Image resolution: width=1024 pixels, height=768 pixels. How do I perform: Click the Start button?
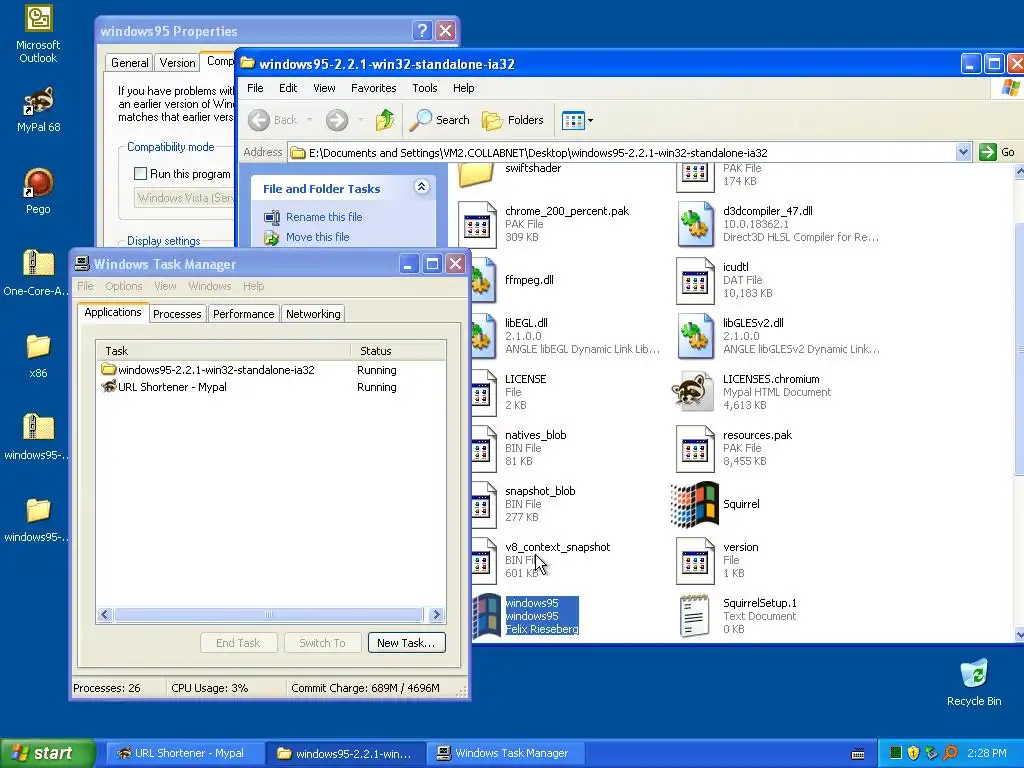[47, 753]
